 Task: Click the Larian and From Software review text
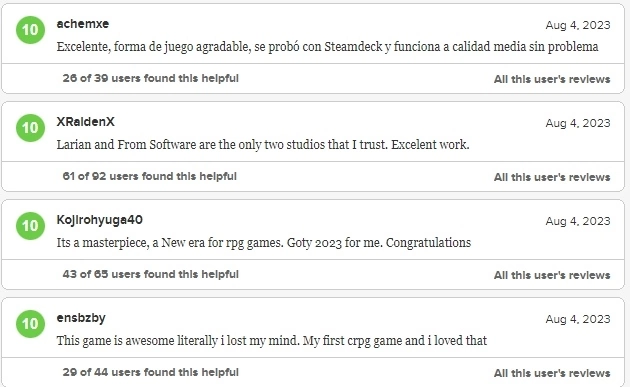pyautogui.click(x=263, y=145)
